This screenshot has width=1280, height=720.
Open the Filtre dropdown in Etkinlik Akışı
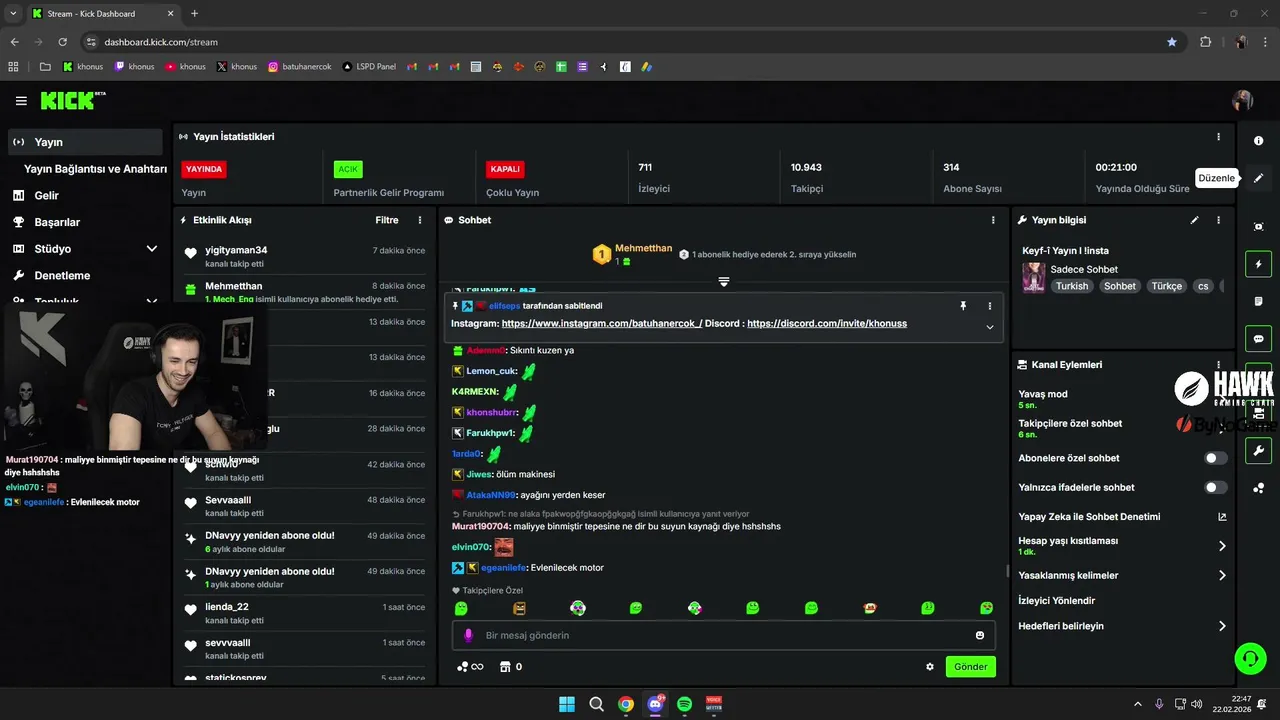click(x=387, y=220)
